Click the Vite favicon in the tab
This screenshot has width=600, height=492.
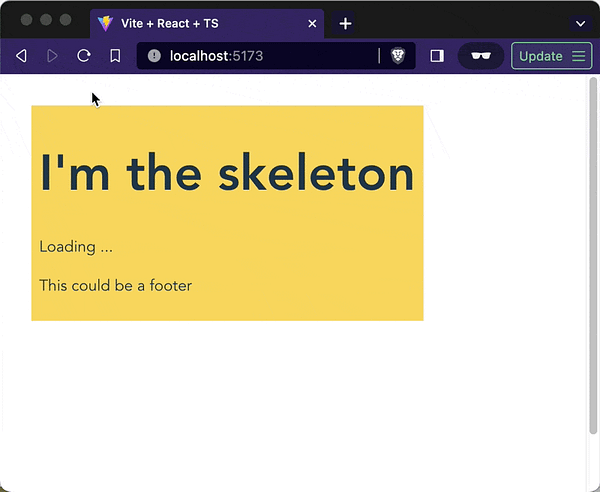[105, 24]
